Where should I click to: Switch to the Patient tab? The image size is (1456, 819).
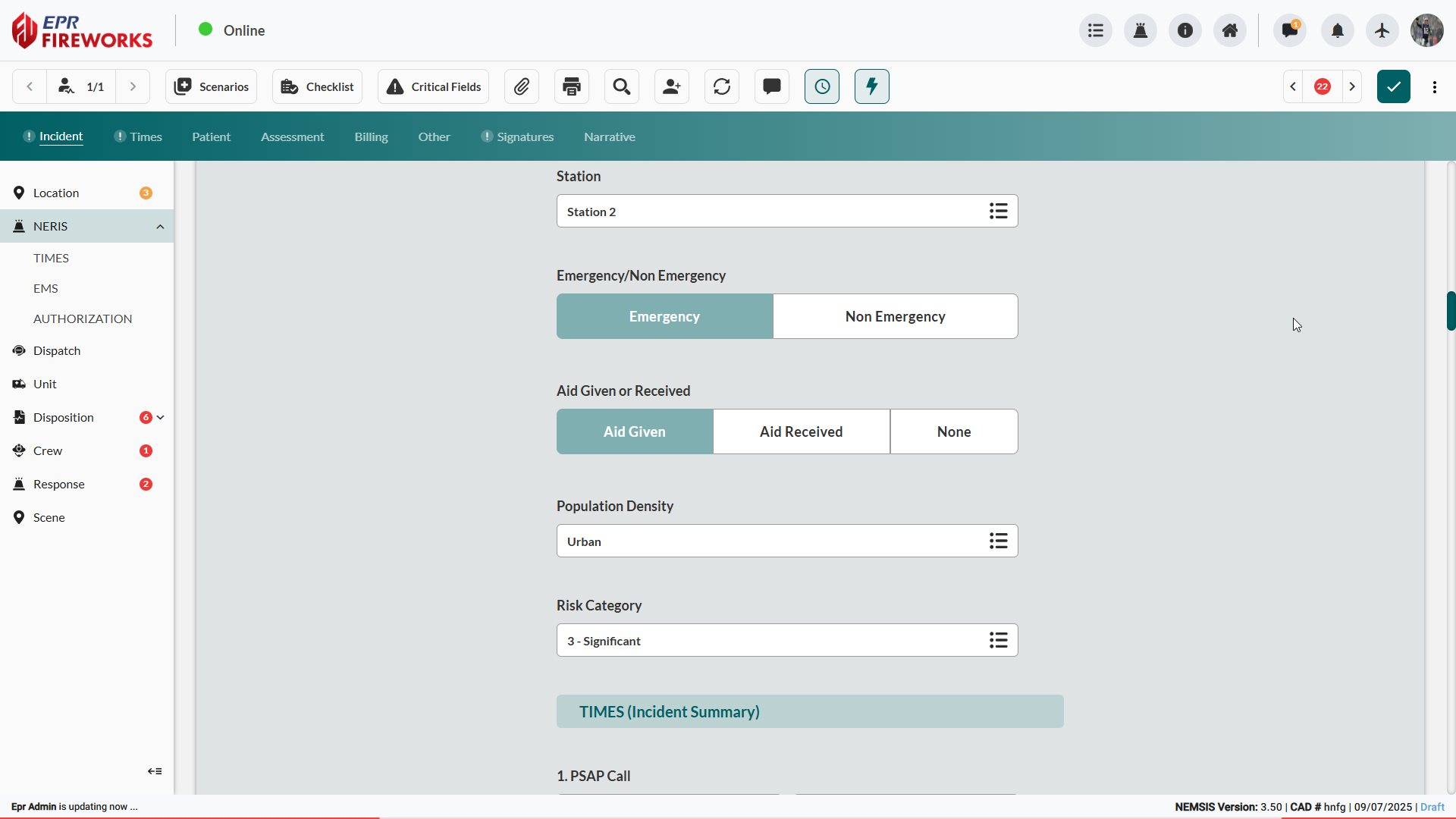point(211,136)
